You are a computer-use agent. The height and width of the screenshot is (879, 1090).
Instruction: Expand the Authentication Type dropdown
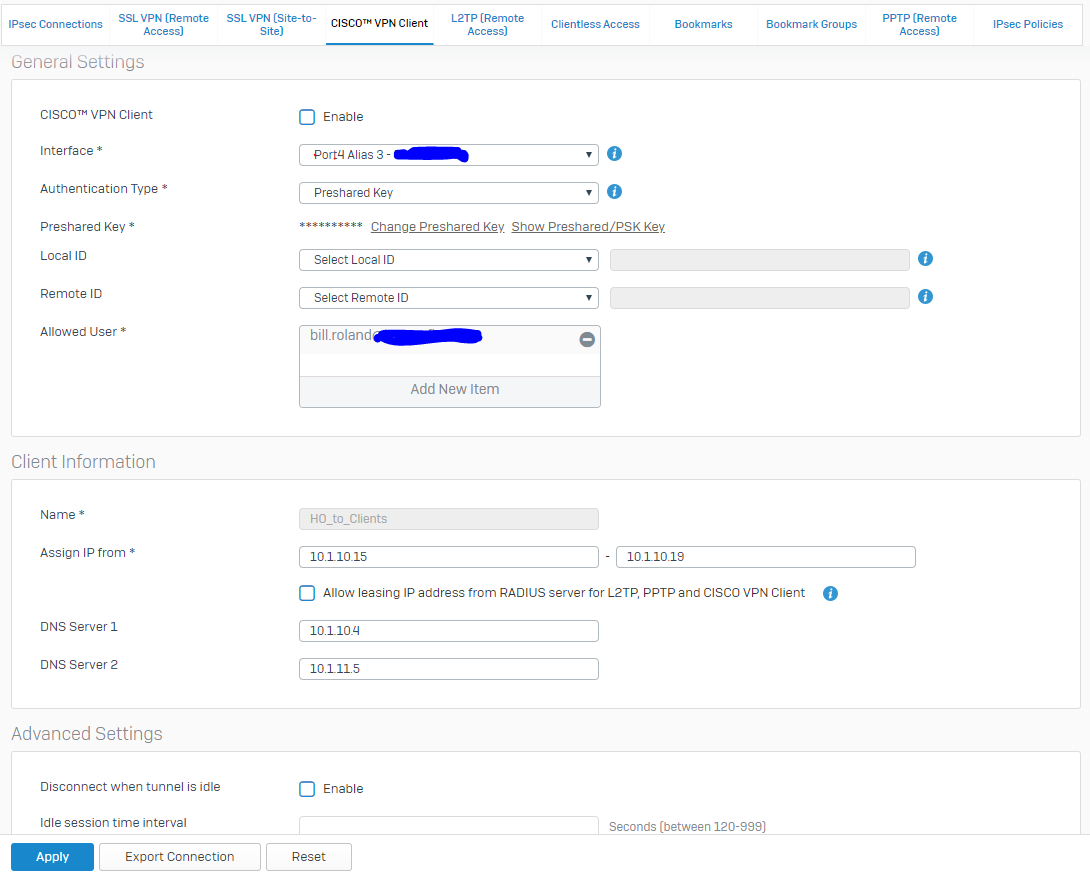pyautogui.click(x=448, y=193)
